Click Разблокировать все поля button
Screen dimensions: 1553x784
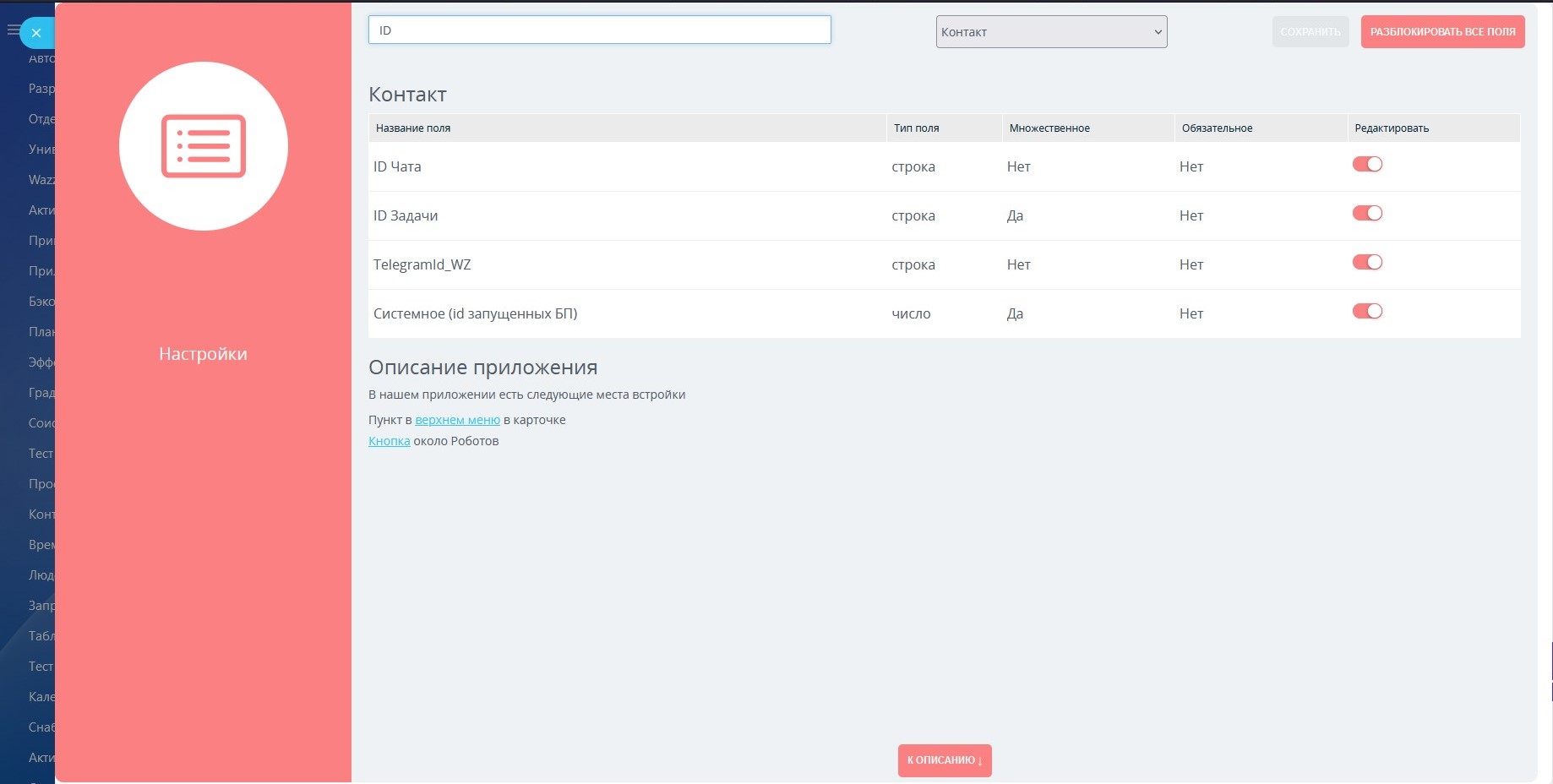point(1442,32)
